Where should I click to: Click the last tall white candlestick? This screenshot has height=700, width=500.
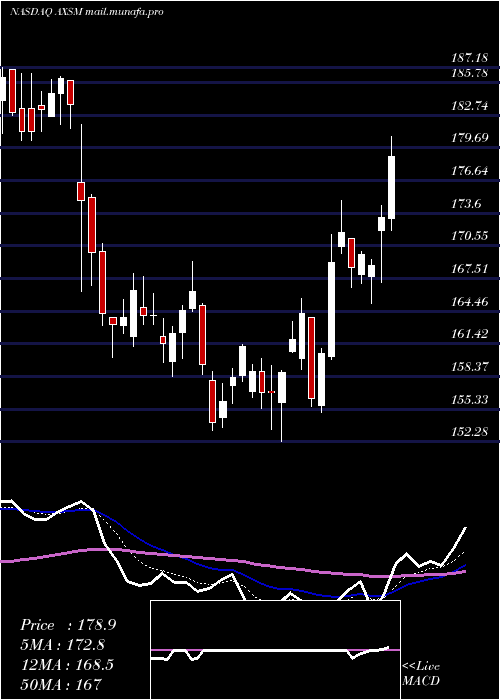(392, 187)
